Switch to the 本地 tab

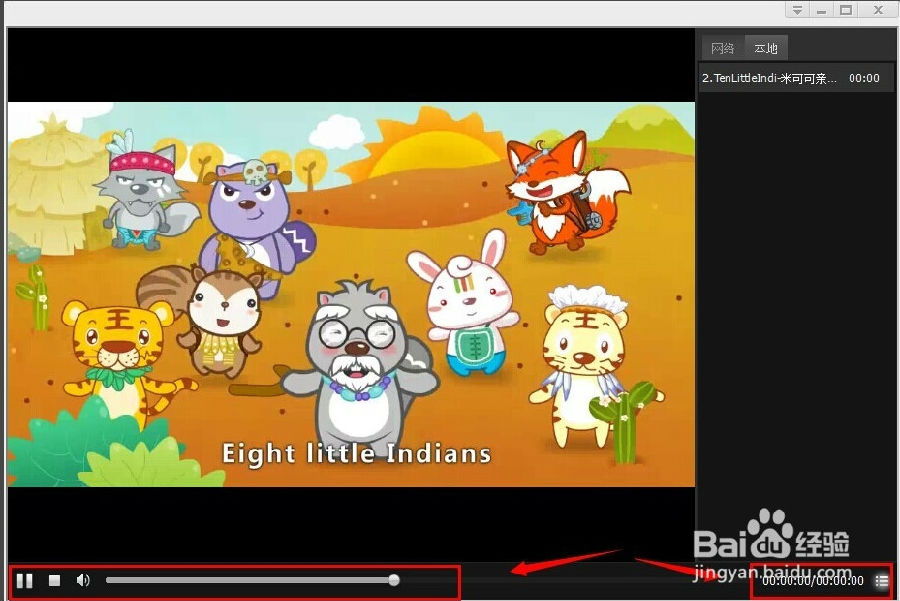[x=766, y=48]
